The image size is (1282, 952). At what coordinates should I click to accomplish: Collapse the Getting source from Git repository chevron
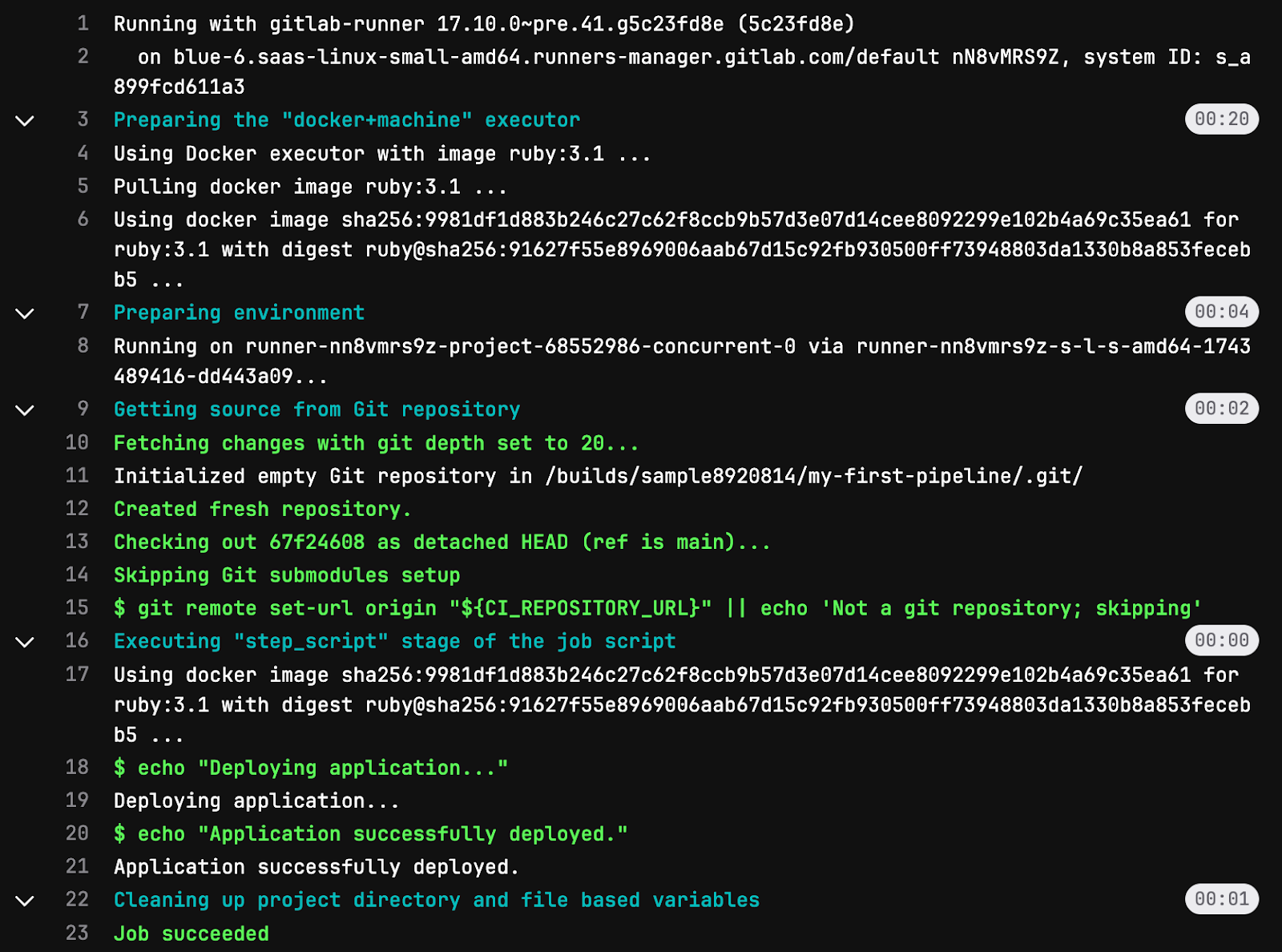click(x=25, y=410)
